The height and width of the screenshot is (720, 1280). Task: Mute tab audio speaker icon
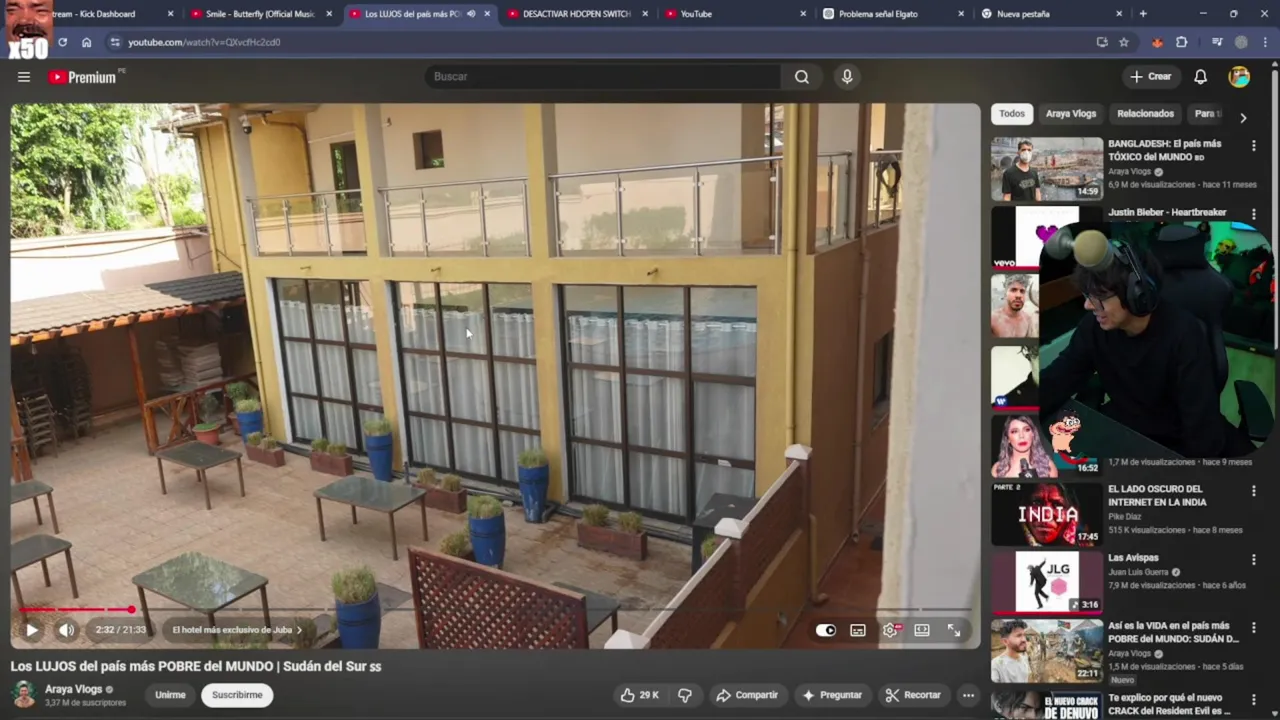coord(470,14)
